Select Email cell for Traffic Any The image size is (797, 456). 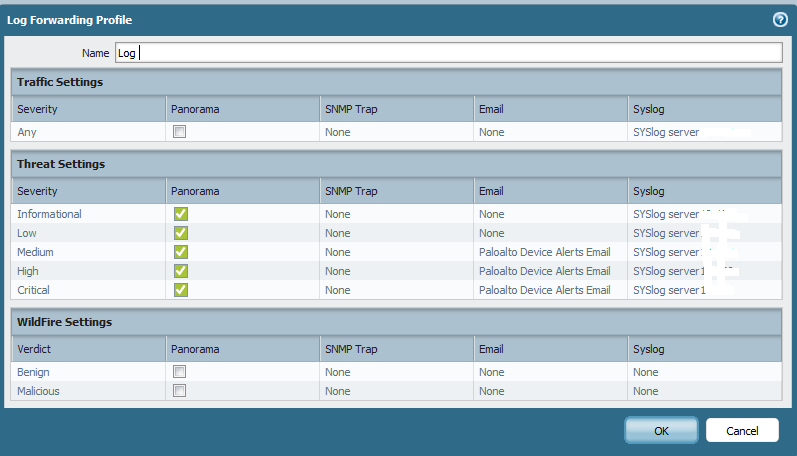[550, 132]
